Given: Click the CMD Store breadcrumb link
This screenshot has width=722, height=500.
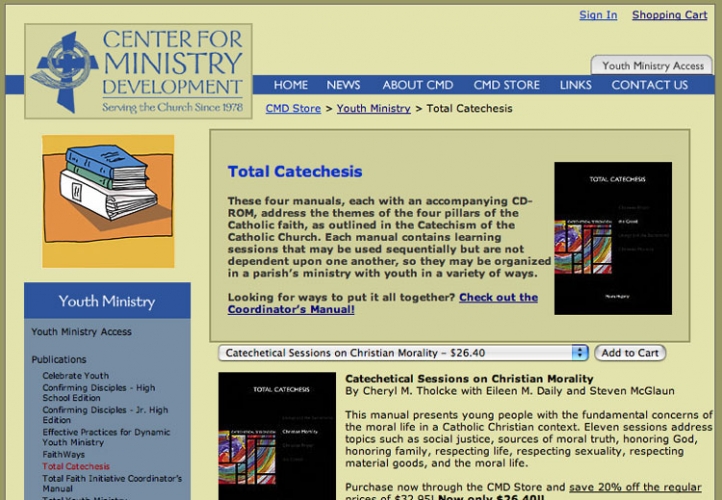Looking at the screenshot, I should [x=293, y=109].
